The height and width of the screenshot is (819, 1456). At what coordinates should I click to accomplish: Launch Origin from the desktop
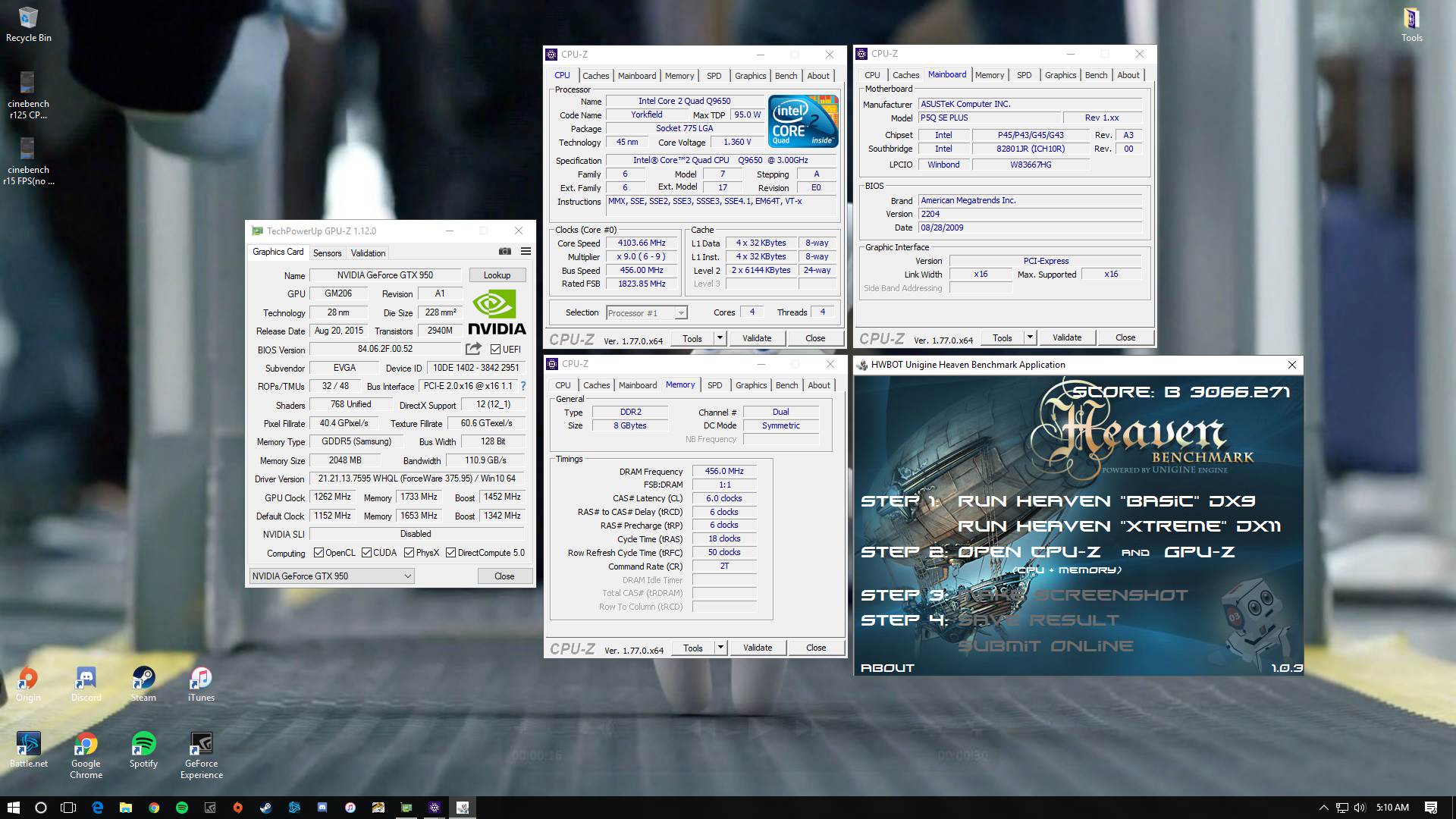coord(28,684)
